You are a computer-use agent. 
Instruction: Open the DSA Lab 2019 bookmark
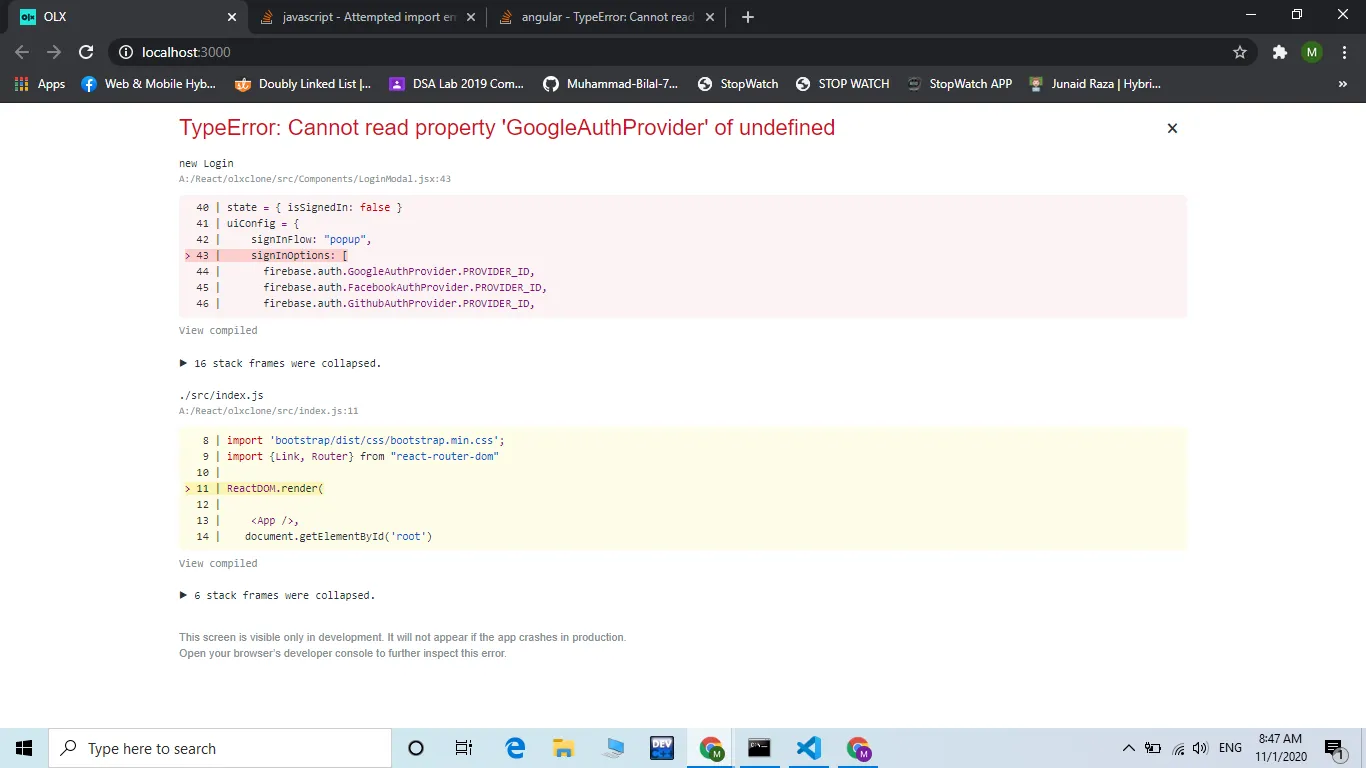click(456, 84)
